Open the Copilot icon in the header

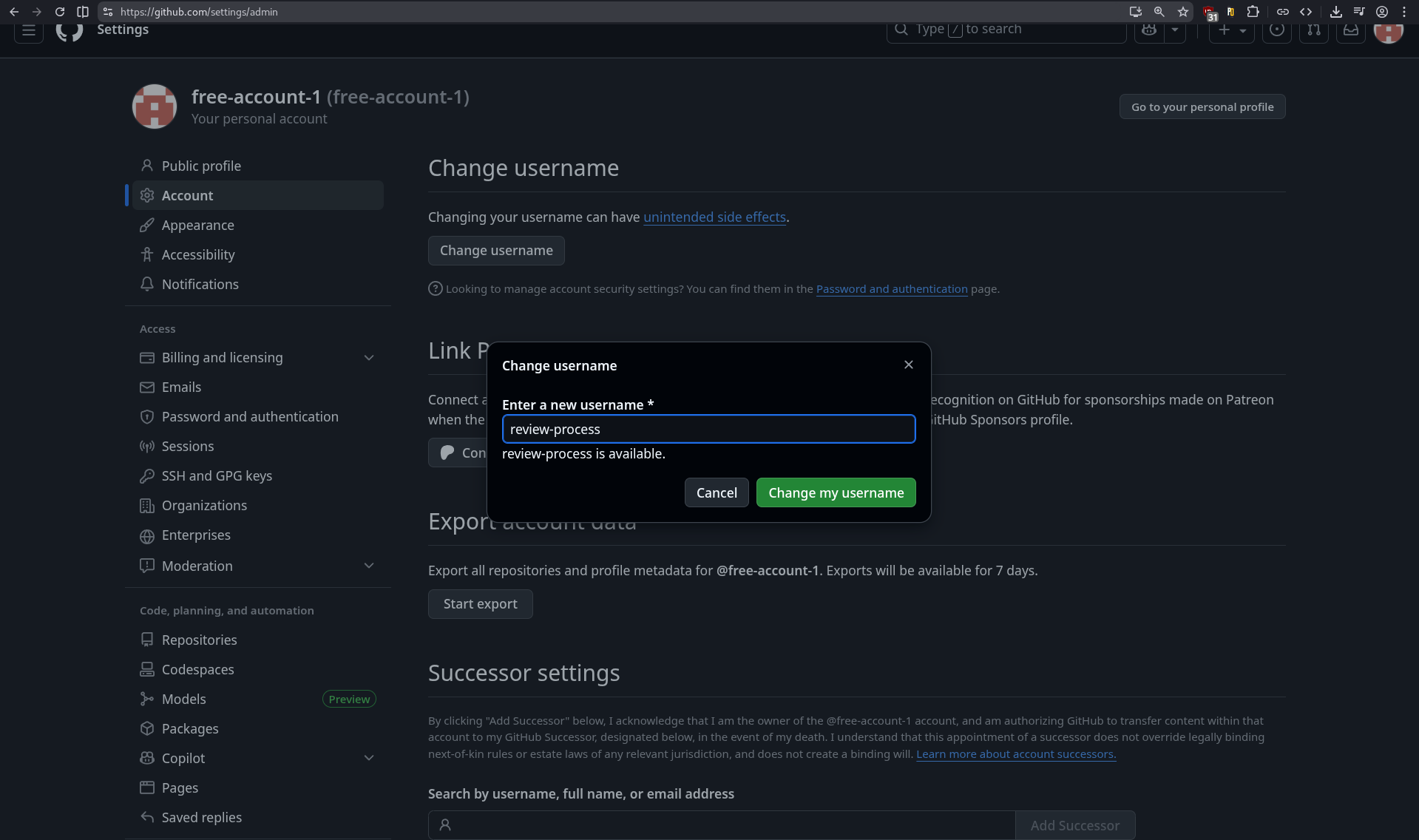(1148, 30)
